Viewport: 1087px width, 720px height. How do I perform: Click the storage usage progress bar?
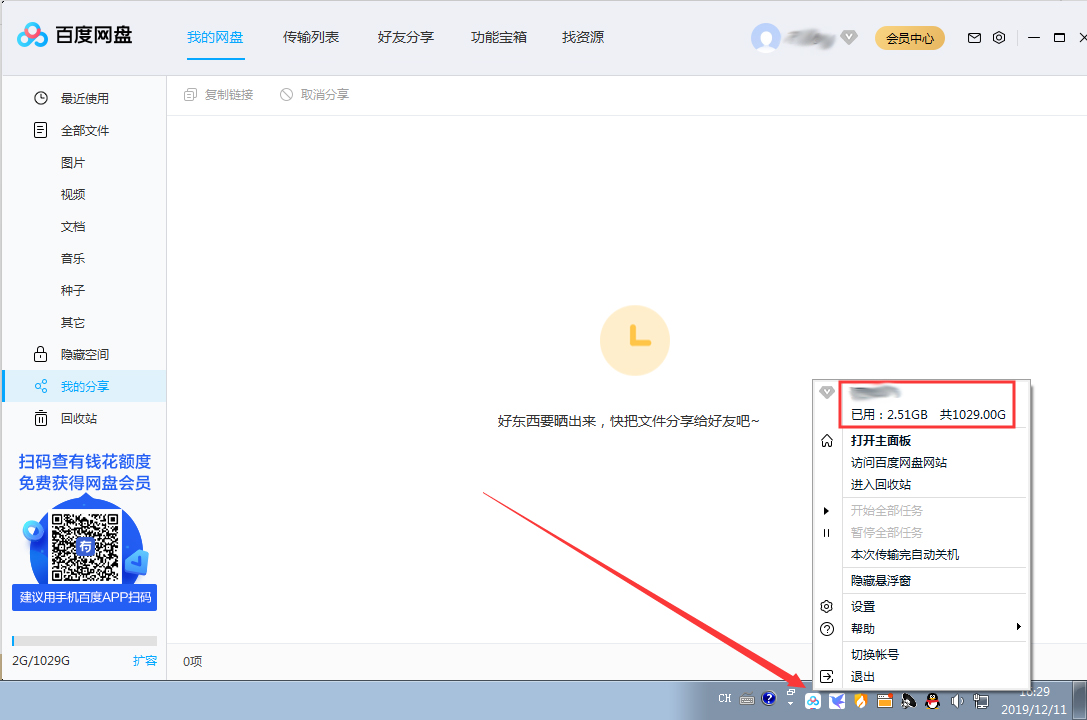(85, 640)
